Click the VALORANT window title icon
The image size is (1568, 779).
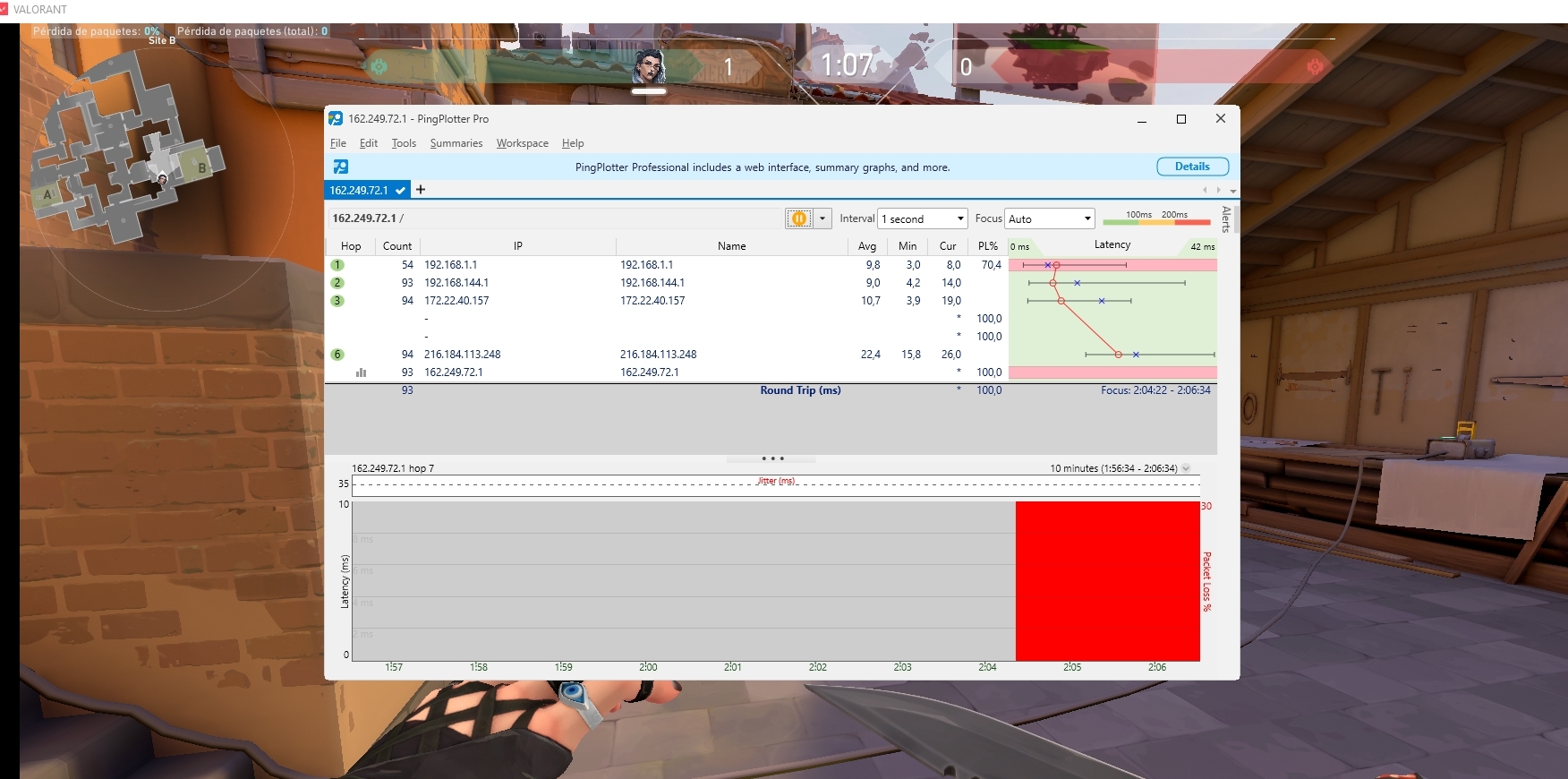(4, 10)
